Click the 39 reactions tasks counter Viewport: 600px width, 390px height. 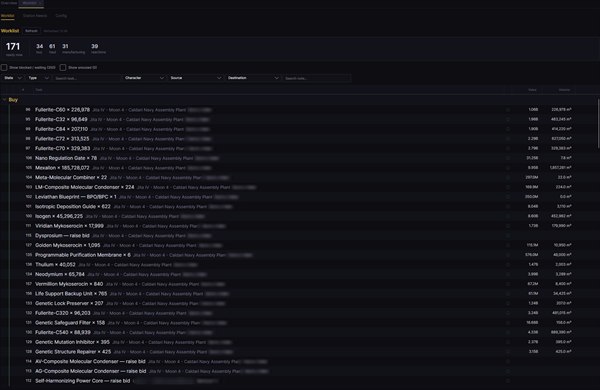98,48
